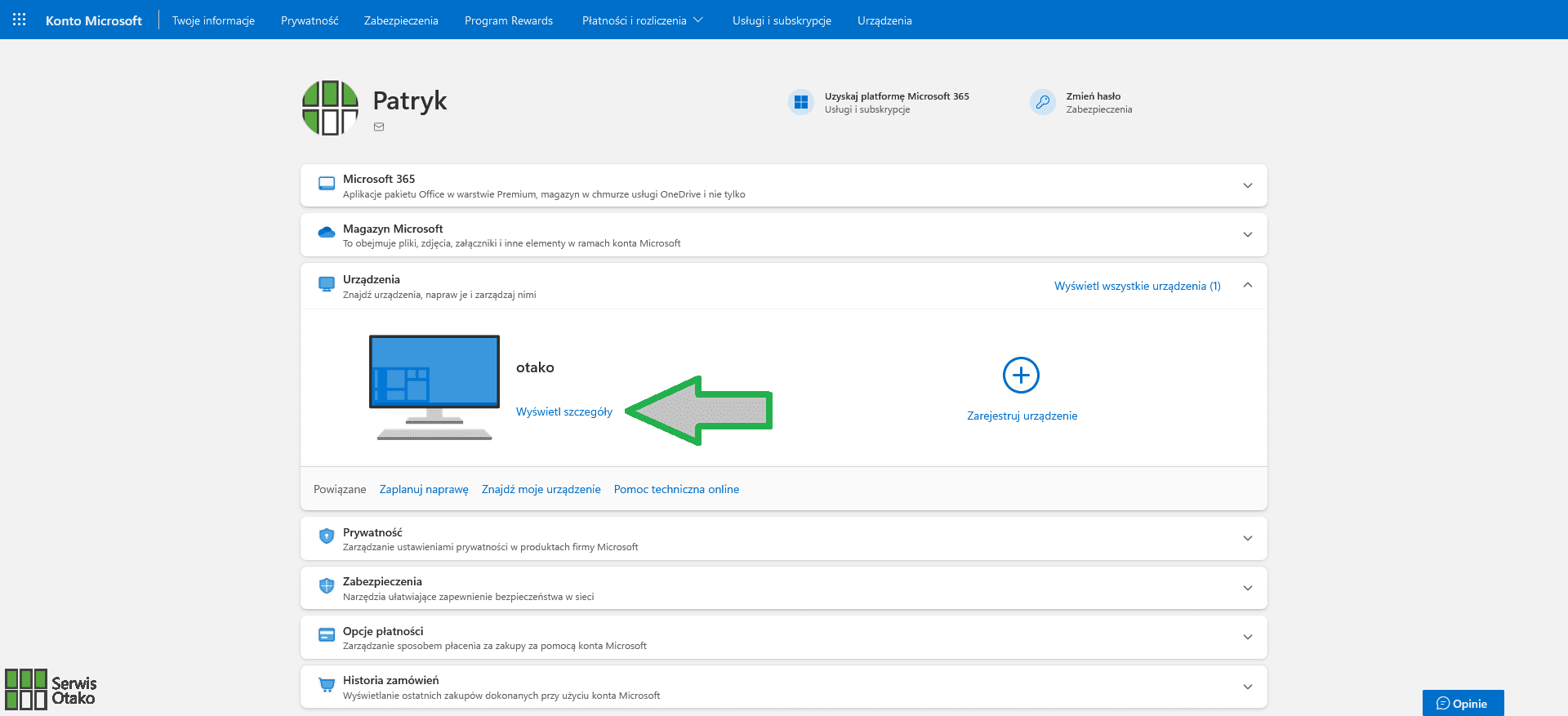1568x716 pixels.
Task: Open the app launcher grid icon
Action: pyautogui.click(x=20, y=20)
